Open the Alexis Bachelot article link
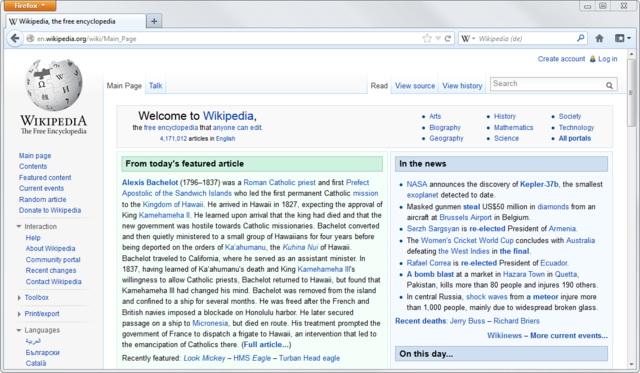The height and width of the screenshot is (373, 640). tap(150, 182)
